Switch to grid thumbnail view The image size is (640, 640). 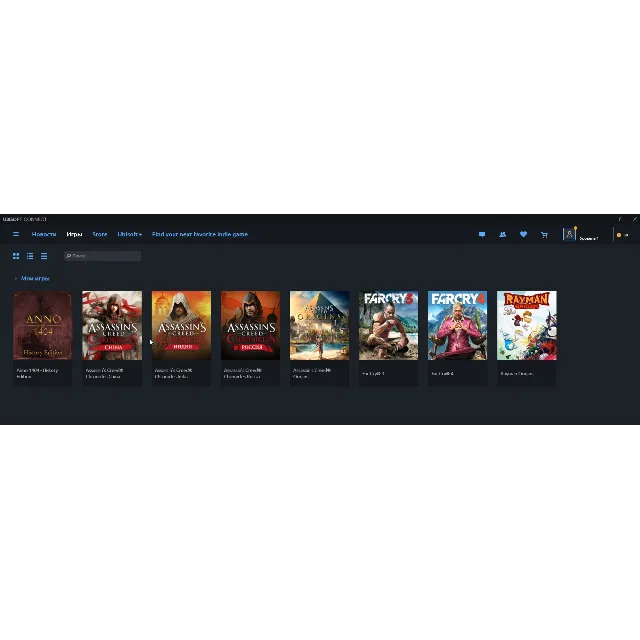tap(16, 256)
